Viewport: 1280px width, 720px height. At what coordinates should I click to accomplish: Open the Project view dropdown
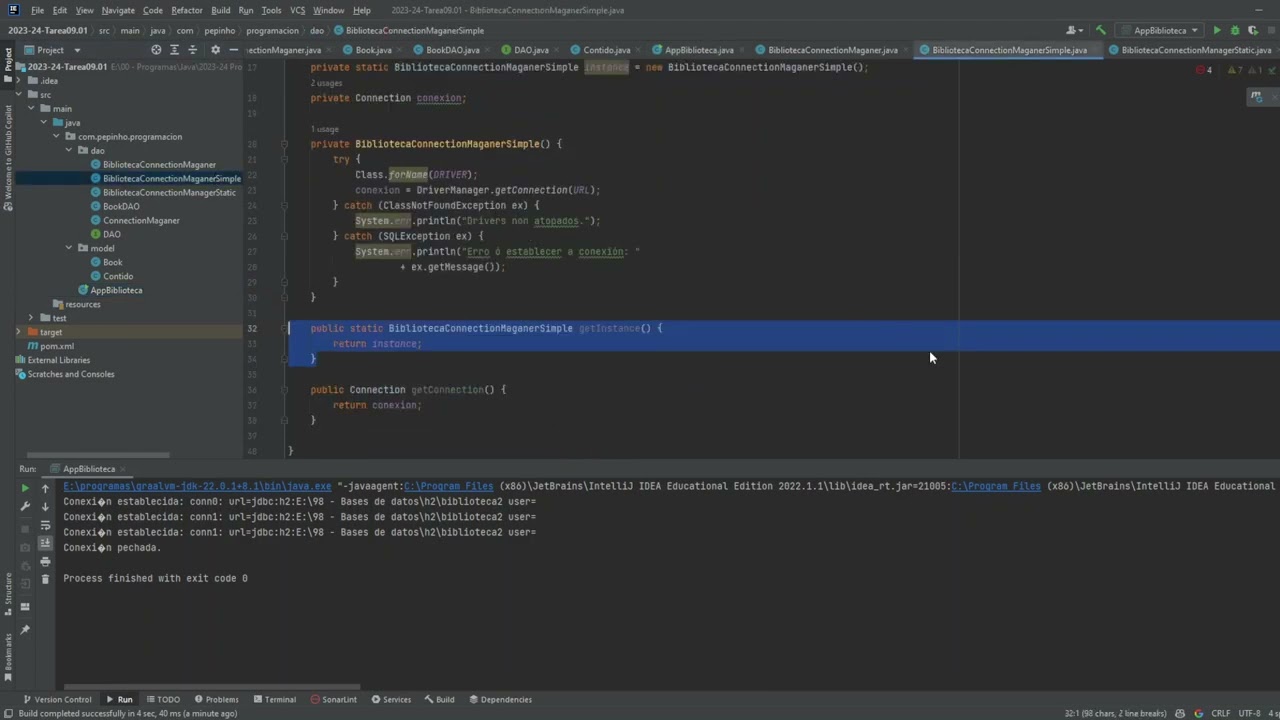coord(52,50)
